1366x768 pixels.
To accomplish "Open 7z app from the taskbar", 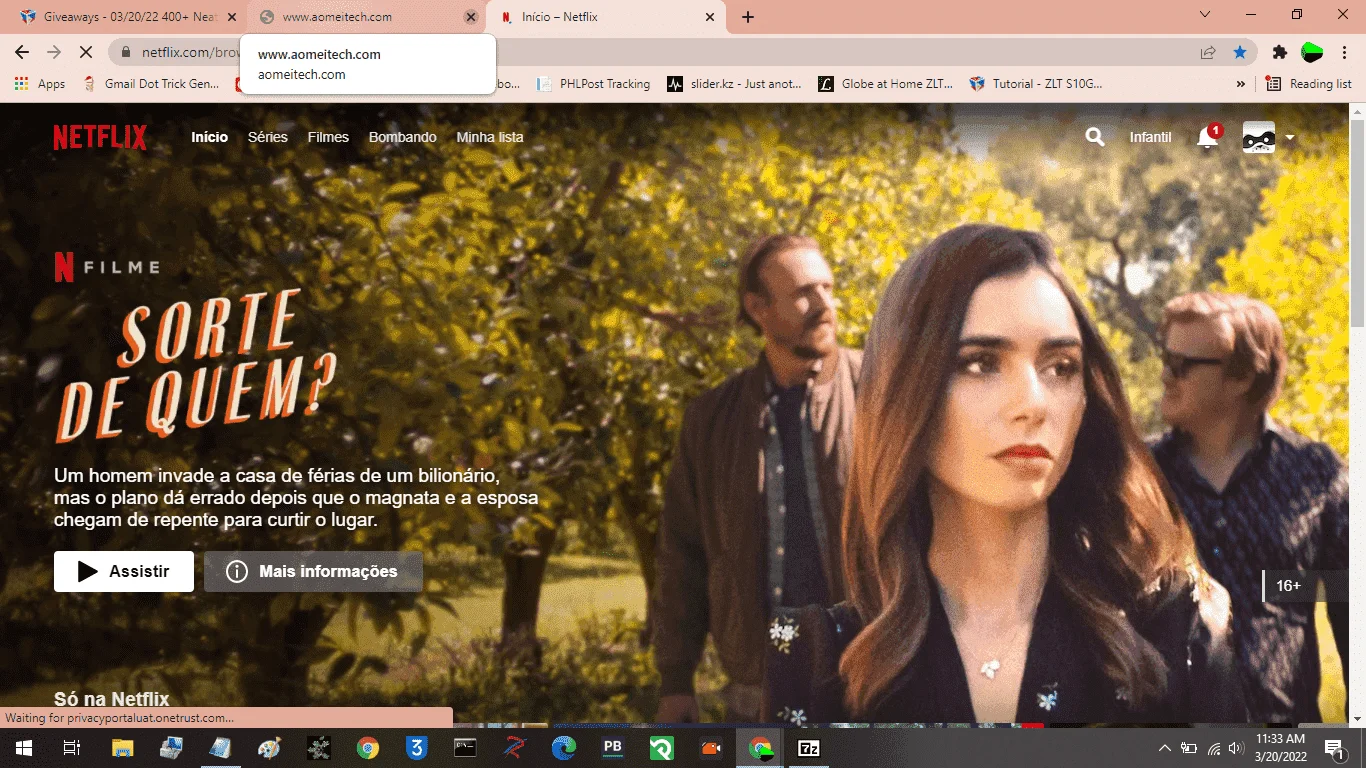I will point(809,748).
